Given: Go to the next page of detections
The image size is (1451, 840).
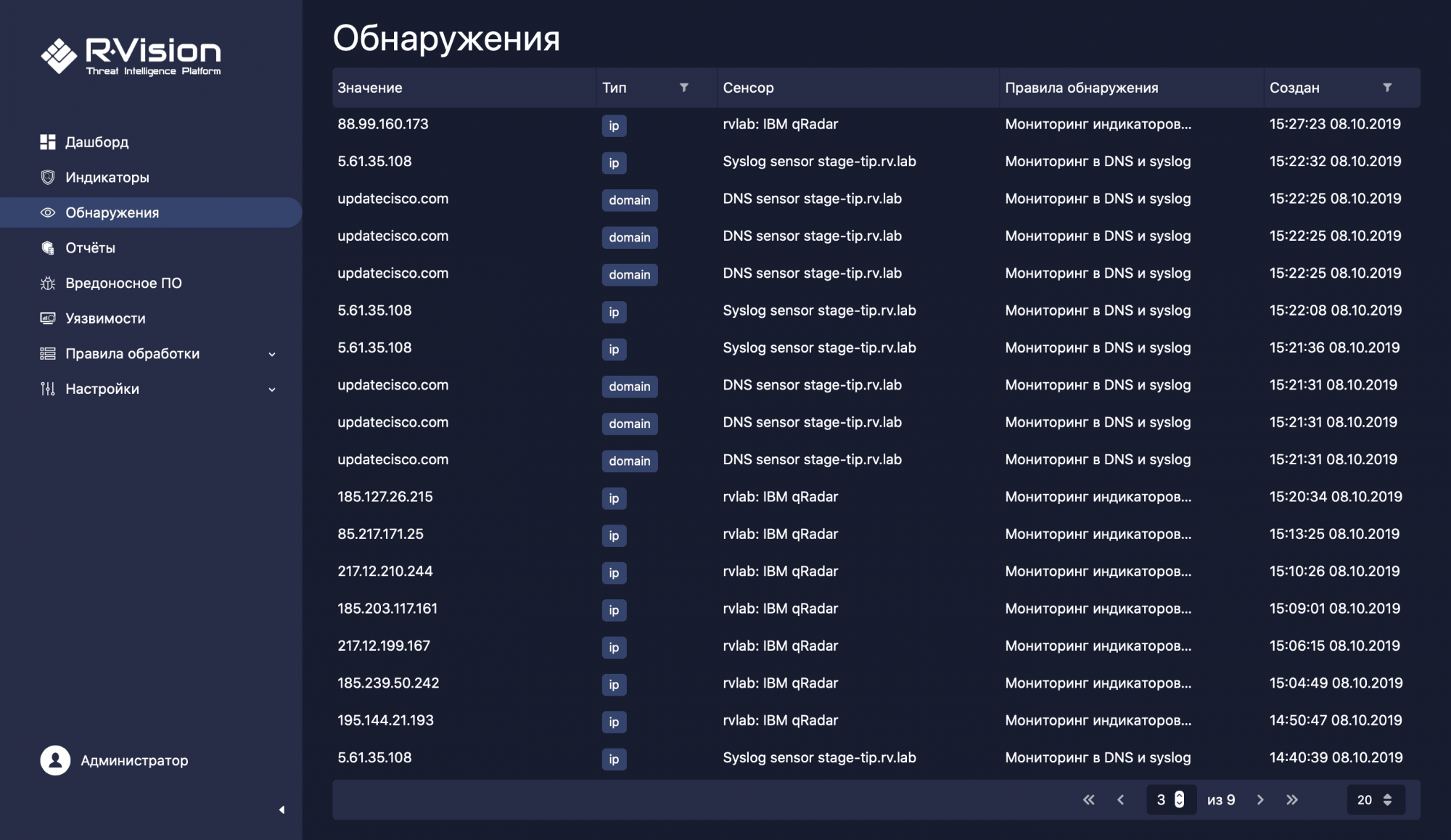Looking at the screenshot, I should point(1260,799).
